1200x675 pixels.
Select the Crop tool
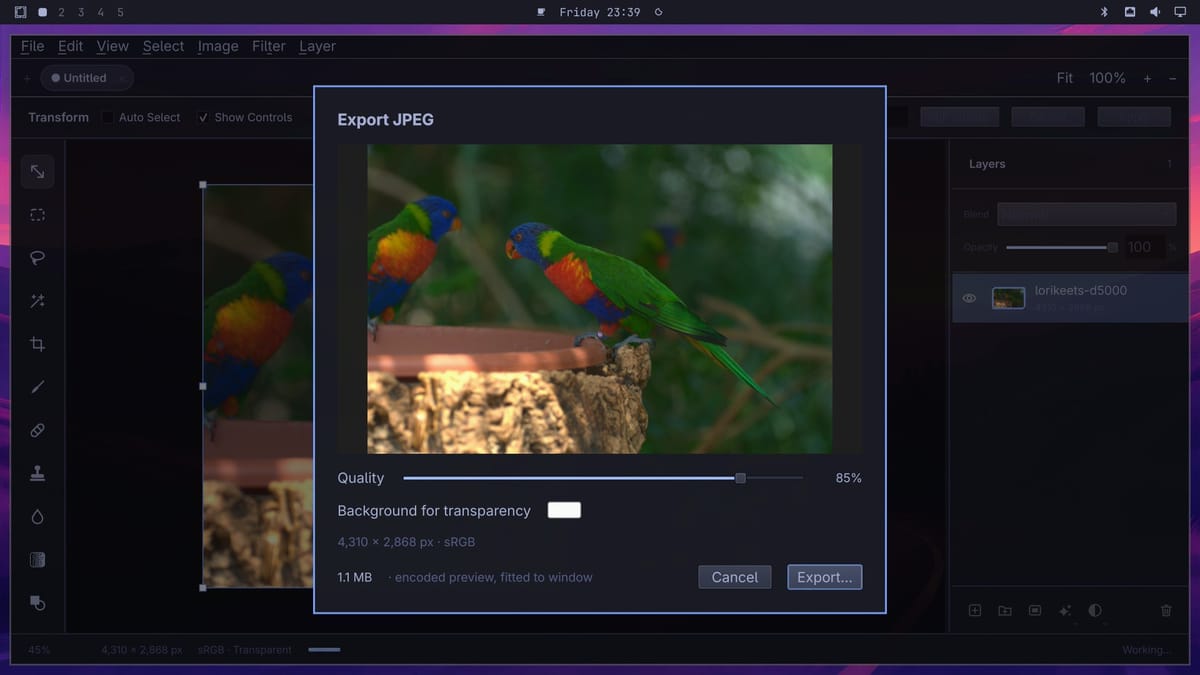point(37,344)
